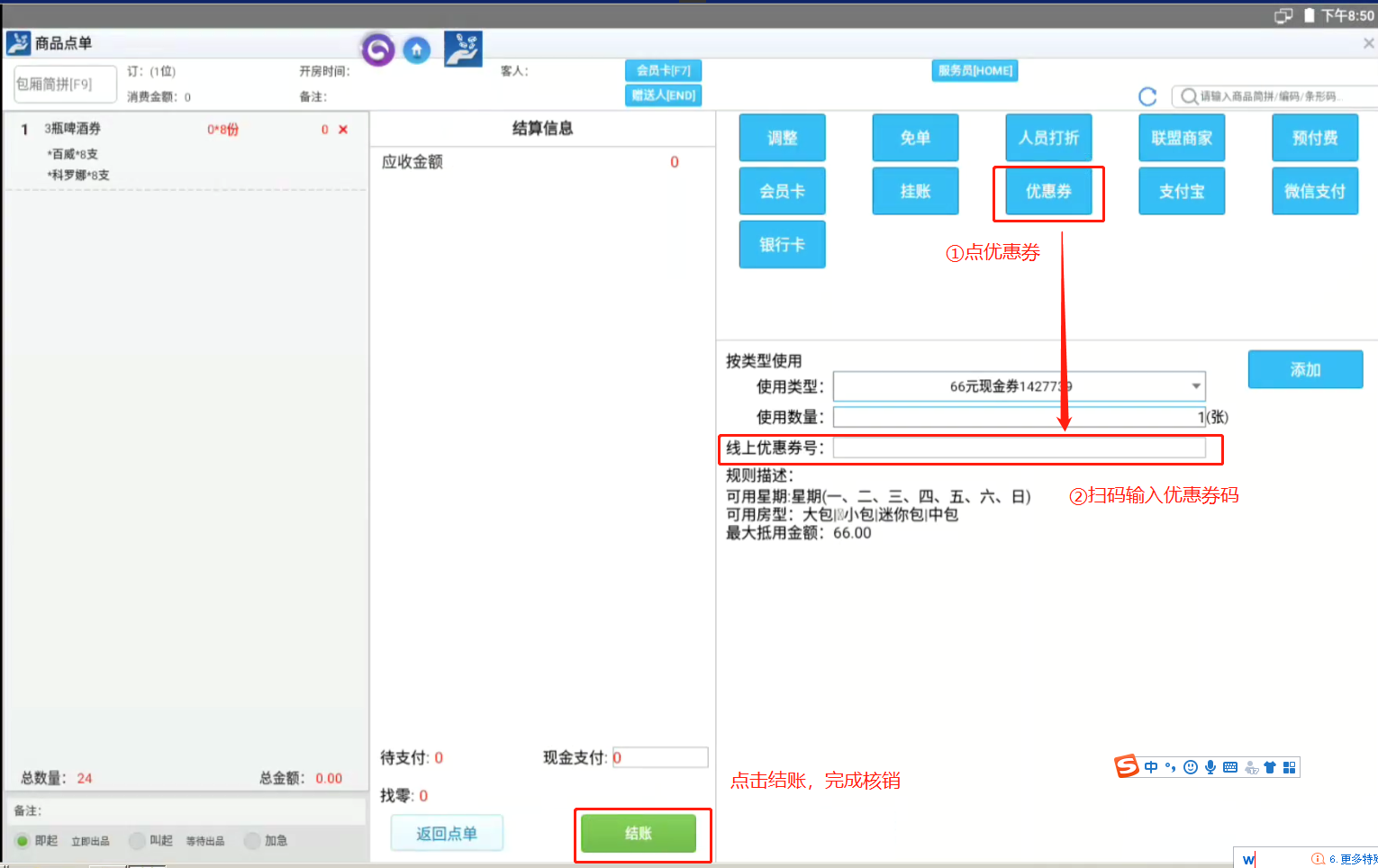Viewport: 1378px width, 868px height.
Task: Click the 联盟商家 button
Action: 1182,138
